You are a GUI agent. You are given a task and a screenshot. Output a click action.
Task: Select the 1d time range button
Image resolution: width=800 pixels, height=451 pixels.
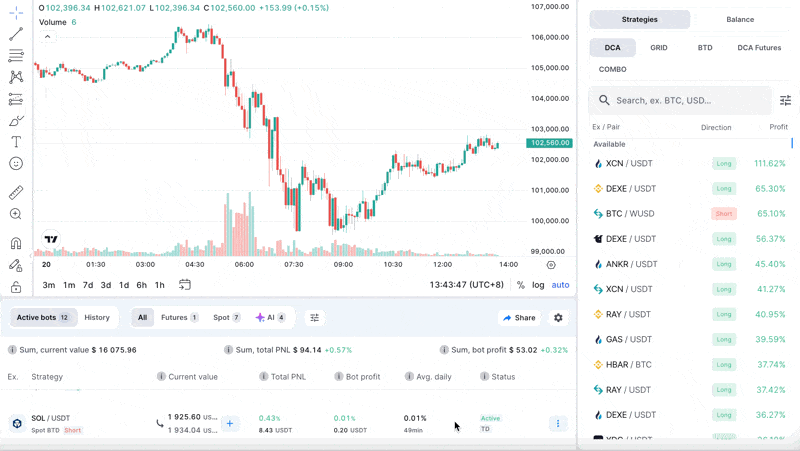124,285
